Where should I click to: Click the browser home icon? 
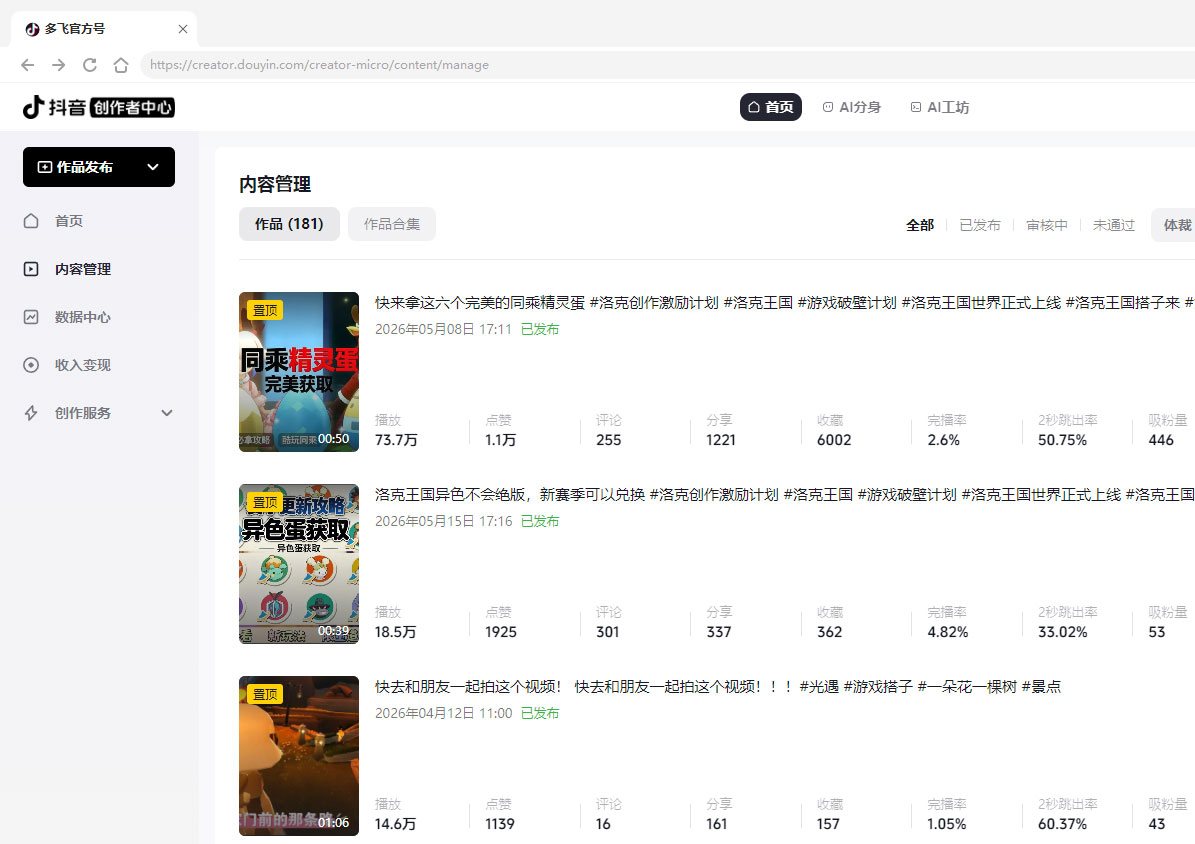(x=120, y=65)
